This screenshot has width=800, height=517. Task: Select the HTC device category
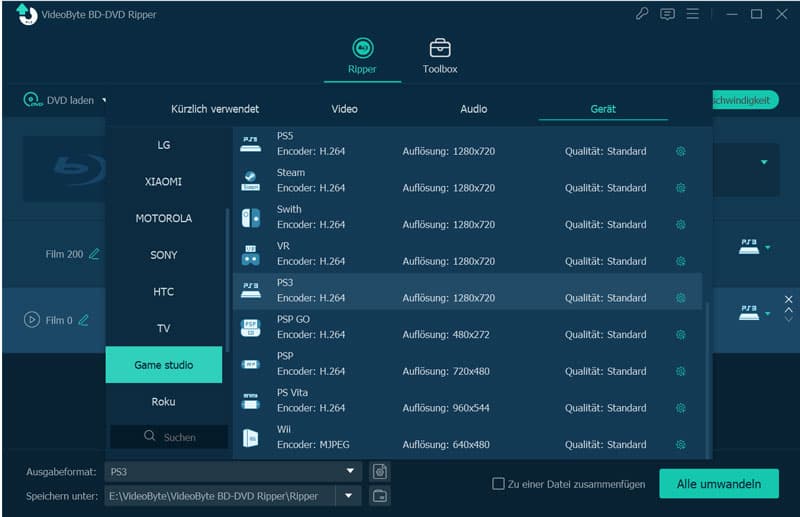click(x=164, y=292)
